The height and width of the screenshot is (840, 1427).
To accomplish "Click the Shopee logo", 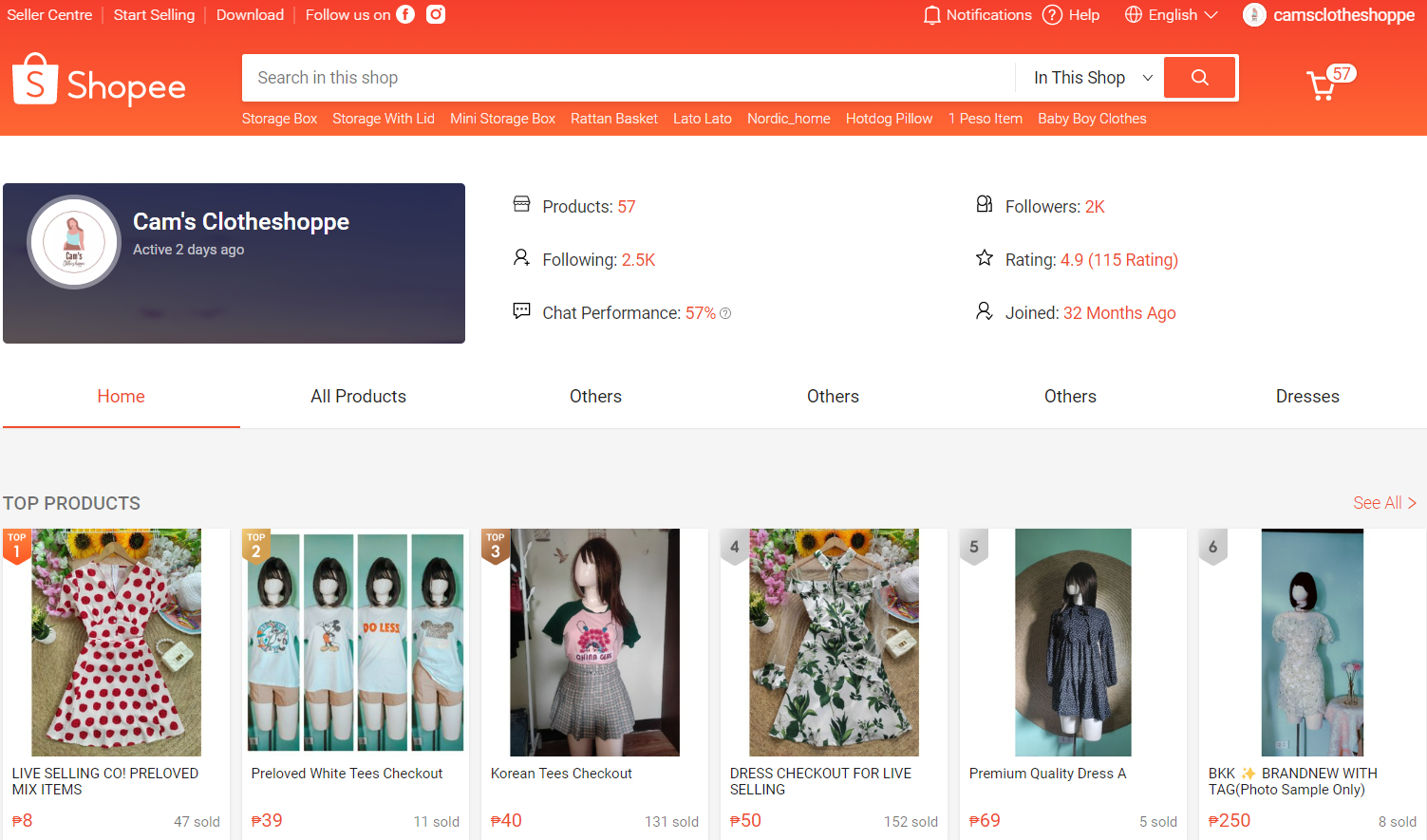I will pos(99,80).
